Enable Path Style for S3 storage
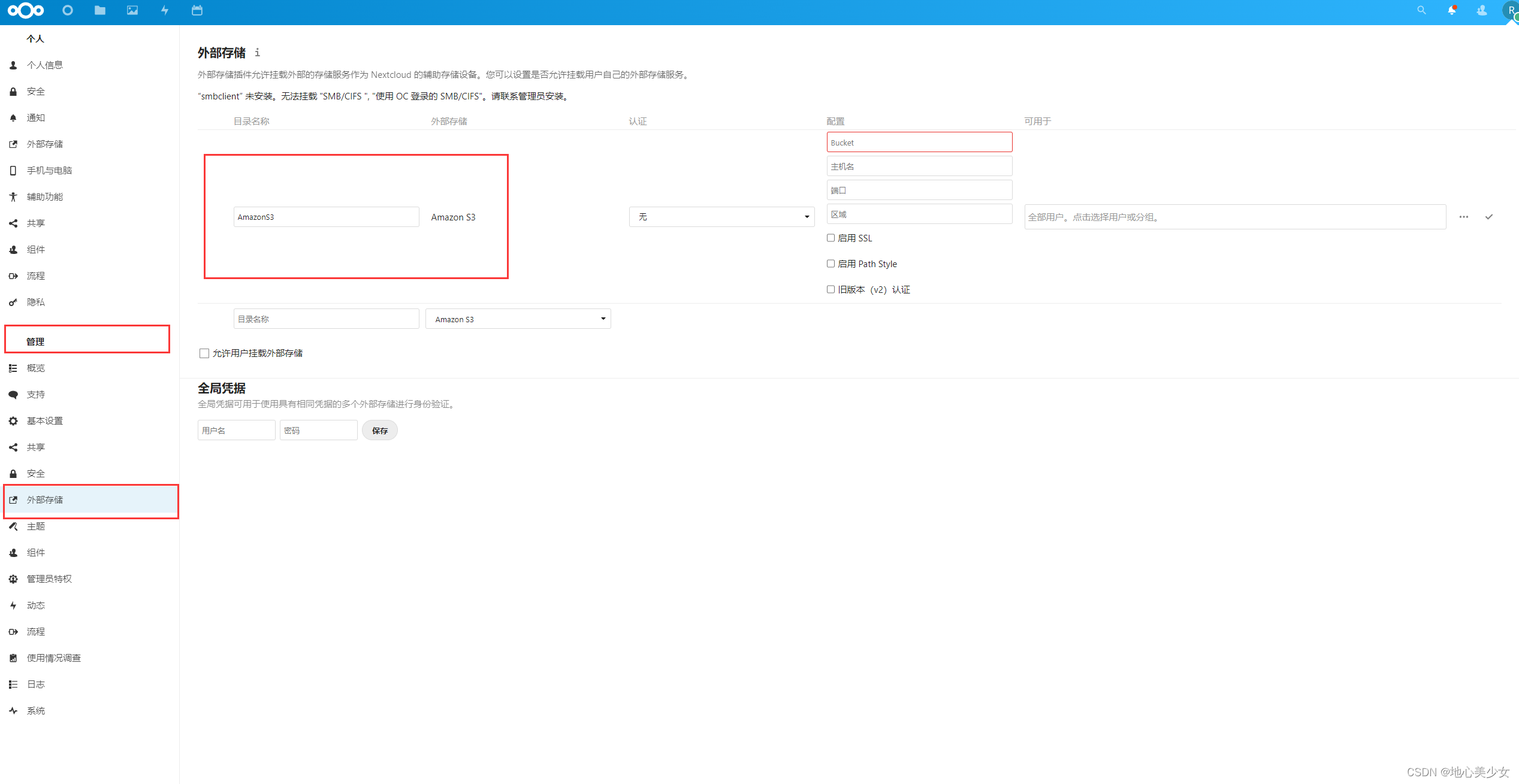This screenshot has height=784, width=1519. 831,263
